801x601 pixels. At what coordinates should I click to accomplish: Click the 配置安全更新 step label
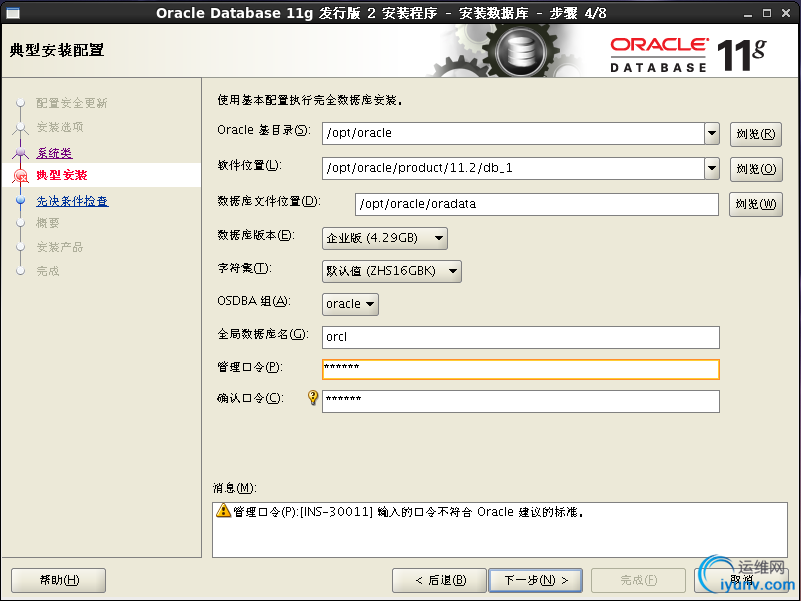tap(72, 103)
